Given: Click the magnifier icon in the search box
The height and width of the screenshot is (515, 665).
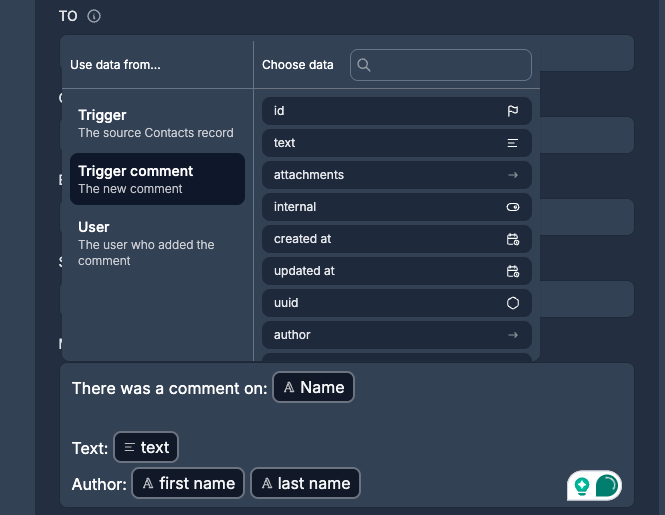Looking at the screenshot, I should point(364,65).
